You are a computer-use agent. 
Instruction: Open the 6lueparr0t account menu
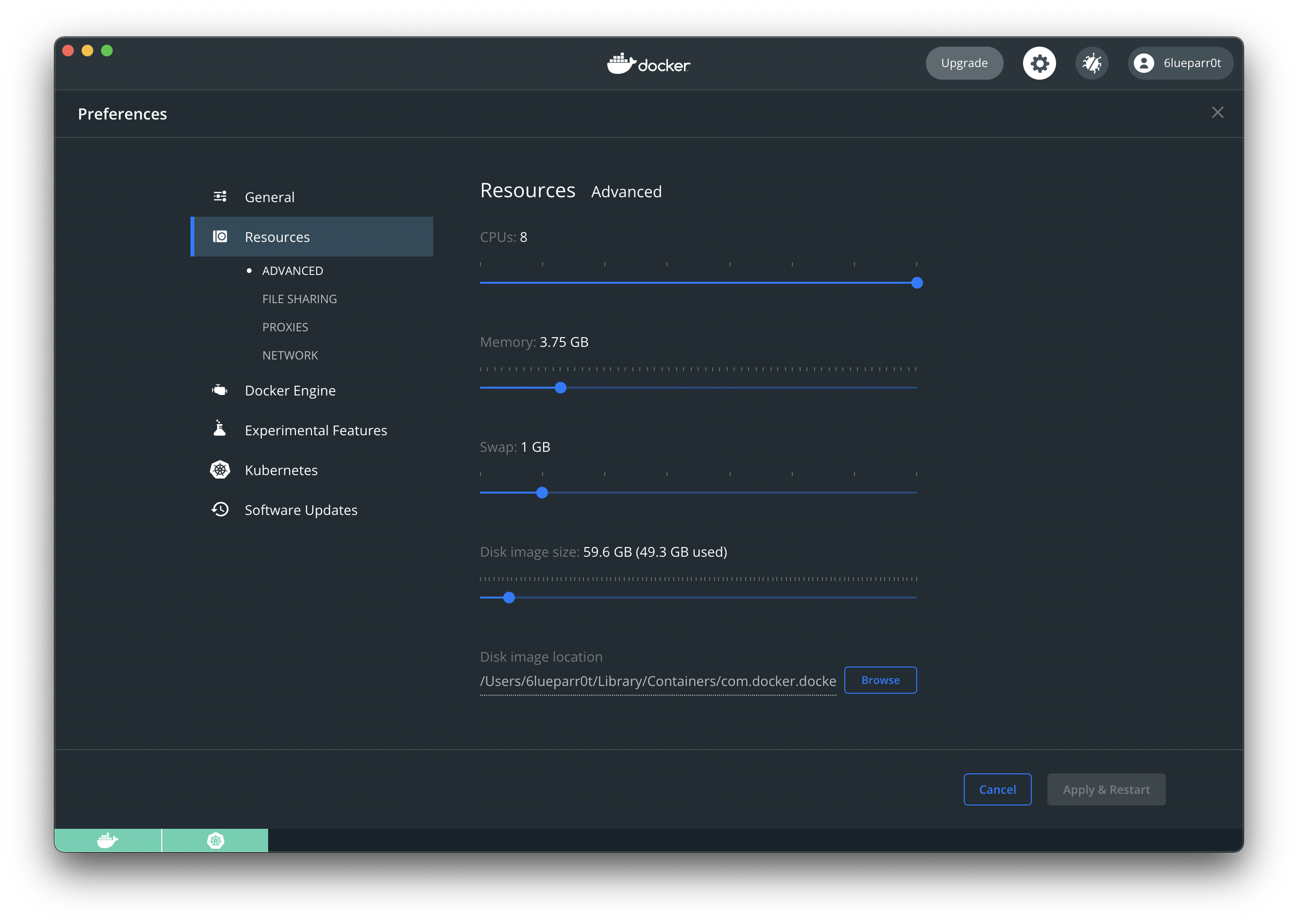pos(1179,63)
